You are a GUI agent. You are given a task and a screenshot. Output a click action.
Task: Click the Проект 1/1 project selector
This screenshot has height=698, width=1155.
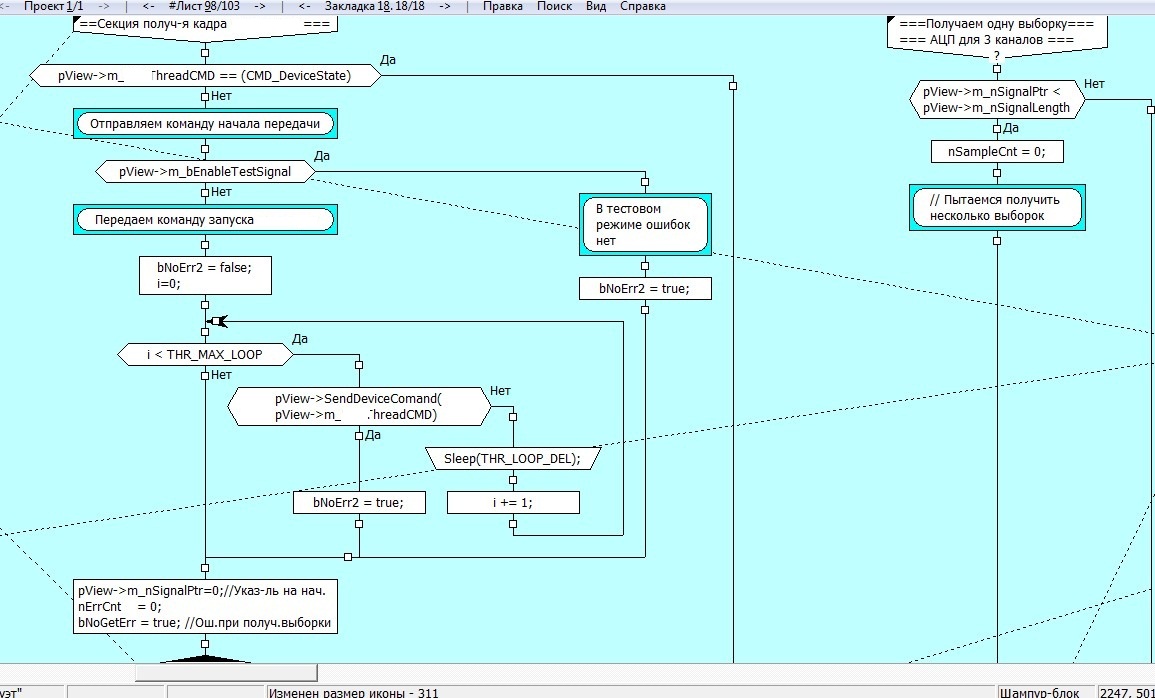click(x=54, y=6)
